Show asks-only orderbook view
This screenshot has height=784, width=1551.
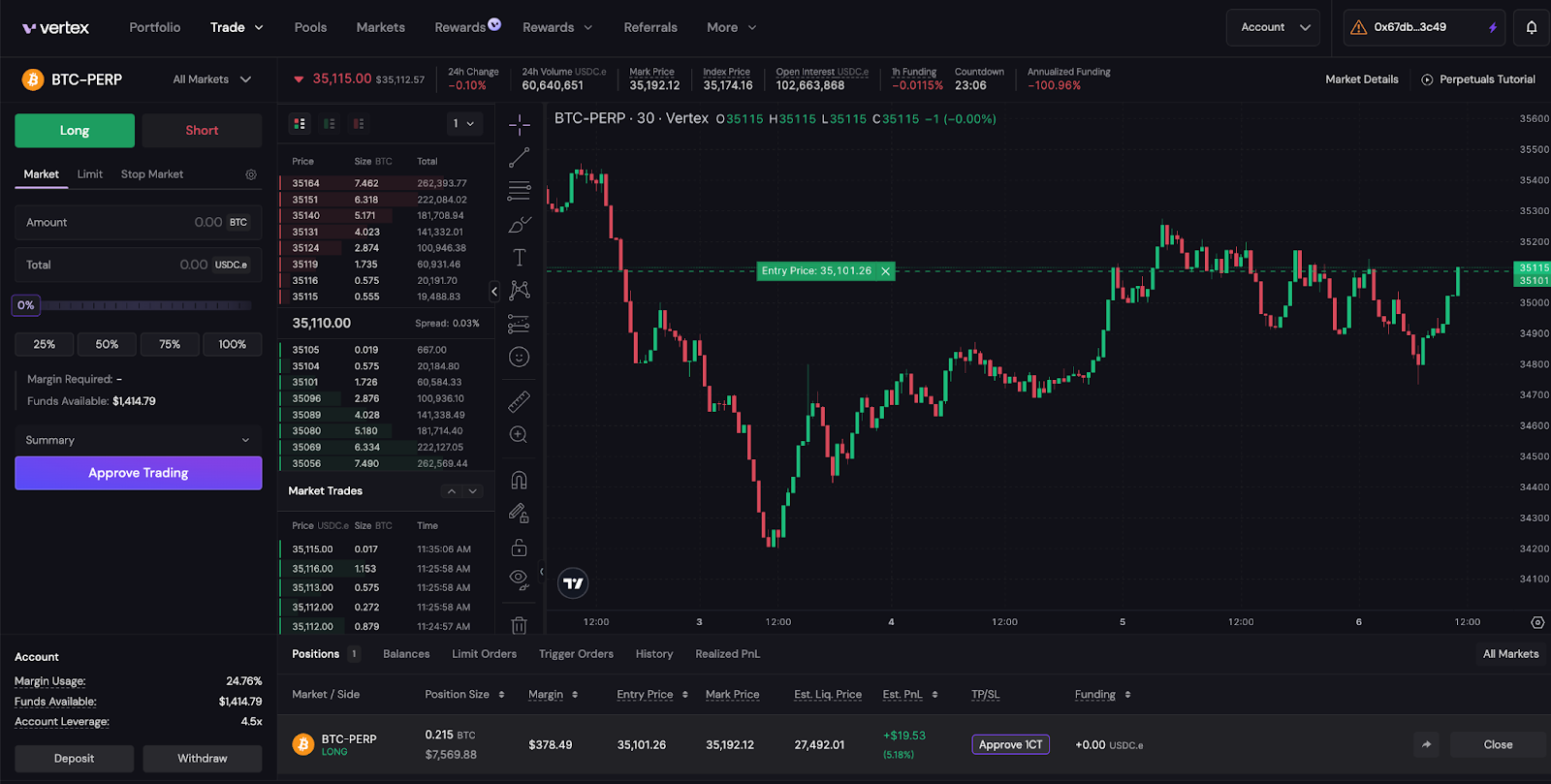click(359, 123)
